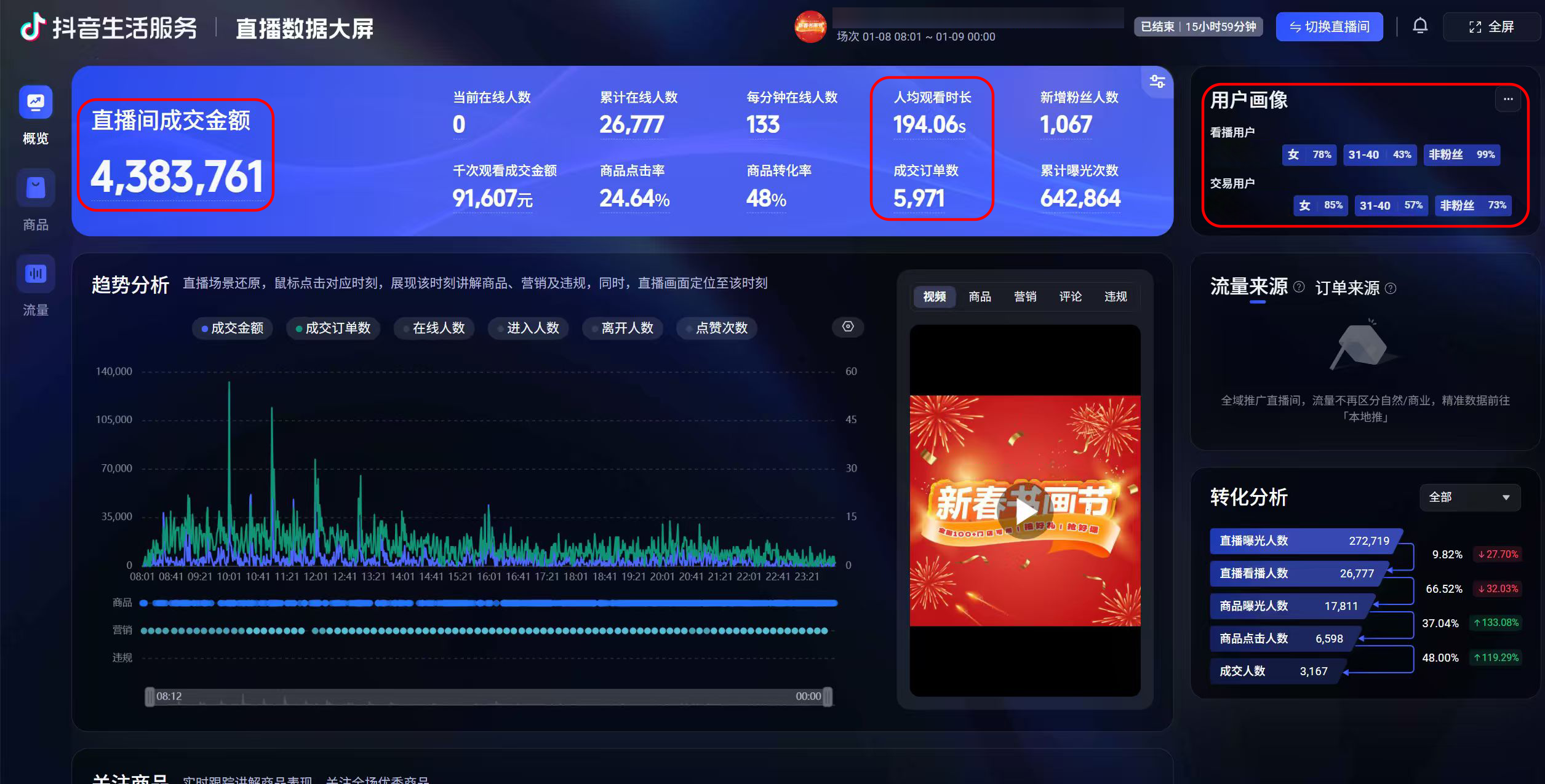Click the 看播用户 非粉丝 99% tag
The width and height of the screenshot is (1545, 784).
pyautogui.click(x=1461, y=155)
